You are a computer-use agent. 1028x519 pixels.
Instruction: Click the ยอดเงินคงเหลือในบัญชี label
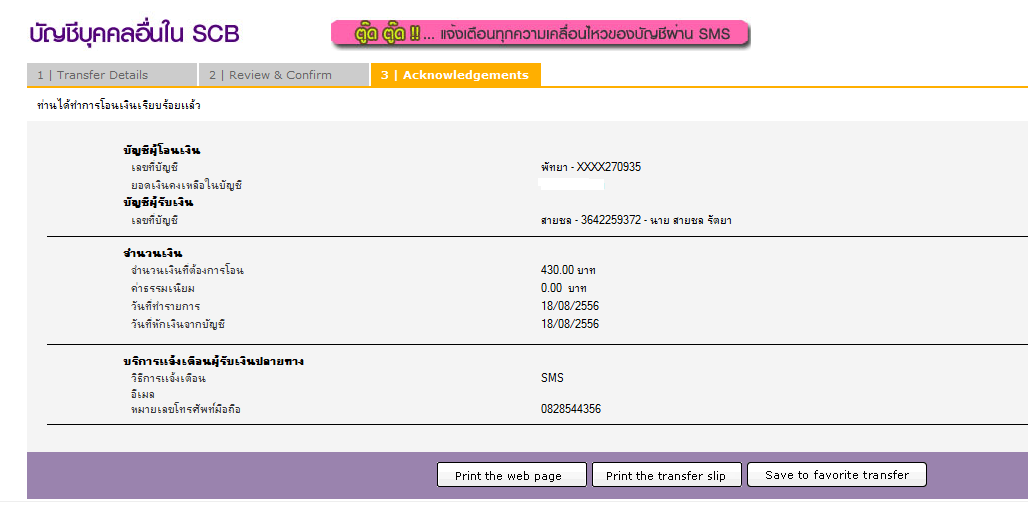point(186,185)
